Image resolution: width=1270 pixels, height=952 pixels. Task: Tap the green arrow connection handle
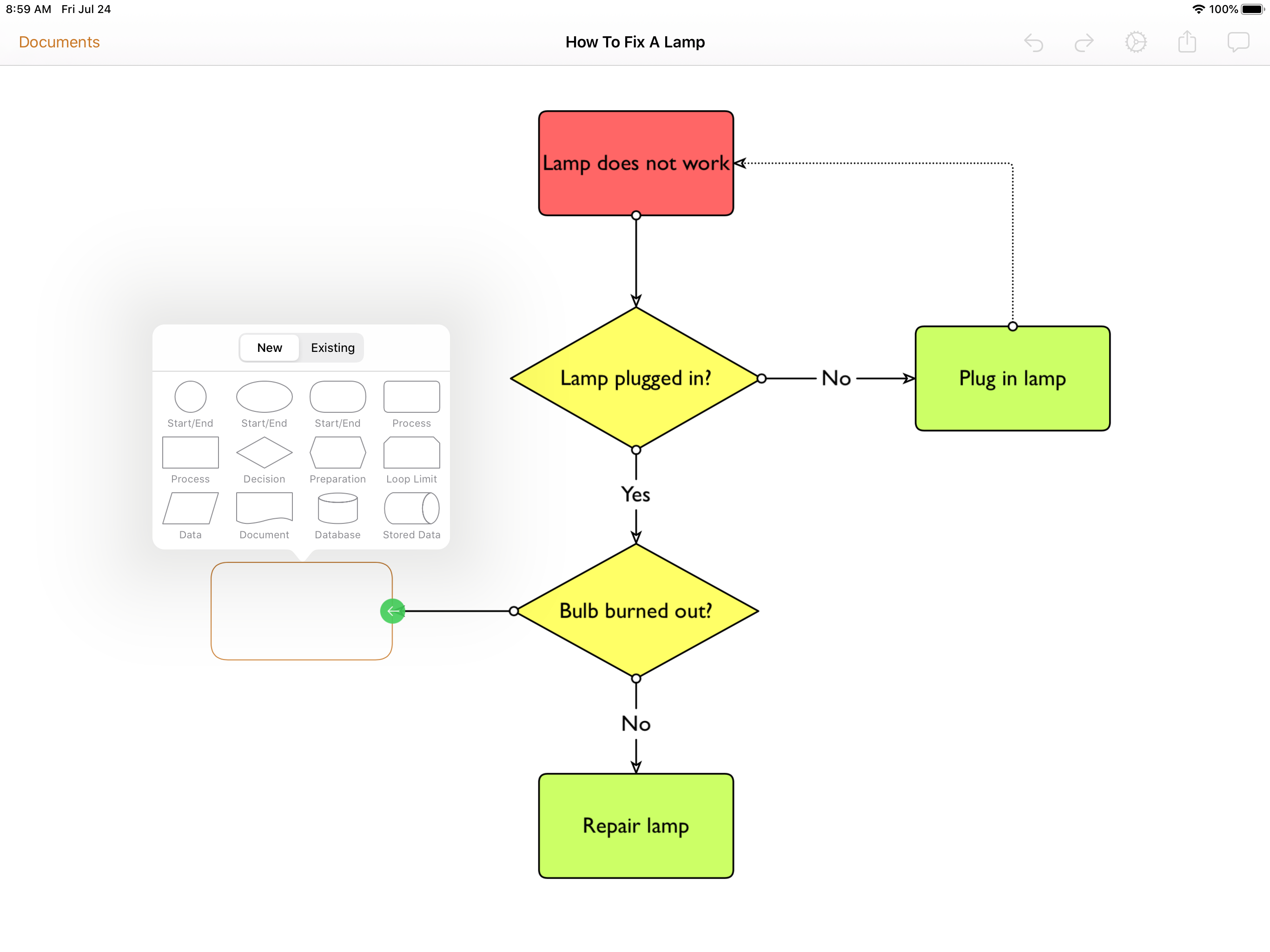pos(393,611)
